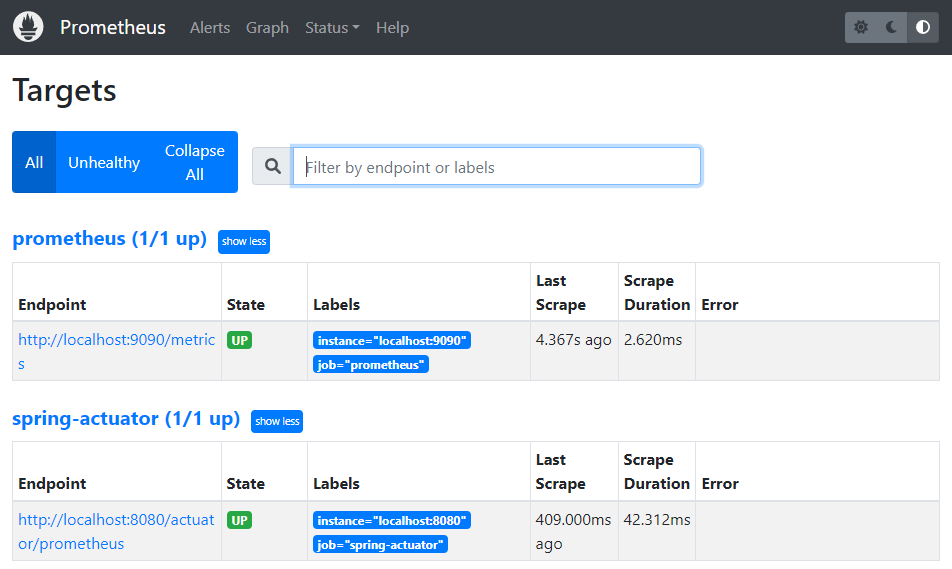Click the Prometheus brand title
Viewport: 952px width, 569px height.
pyautogui.click(x=113, y=27)
